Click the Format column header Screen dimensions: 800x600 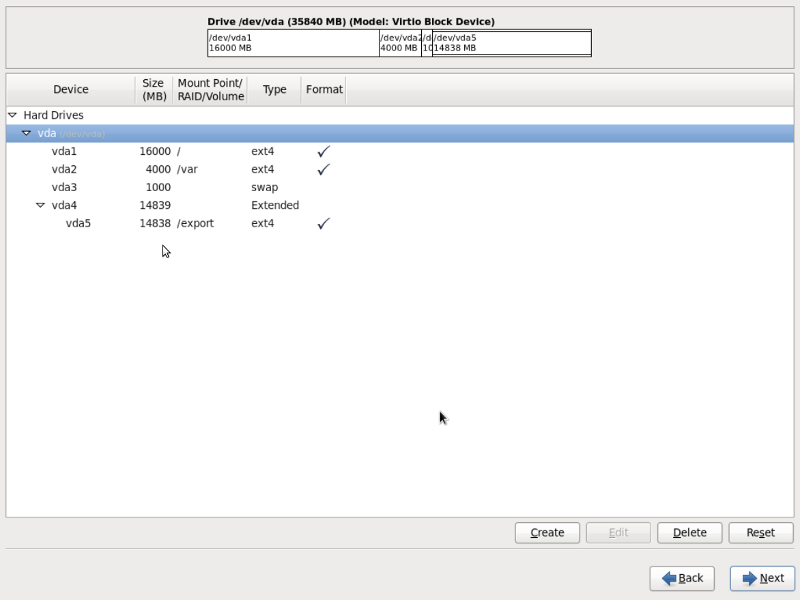(x=324, y=89)
